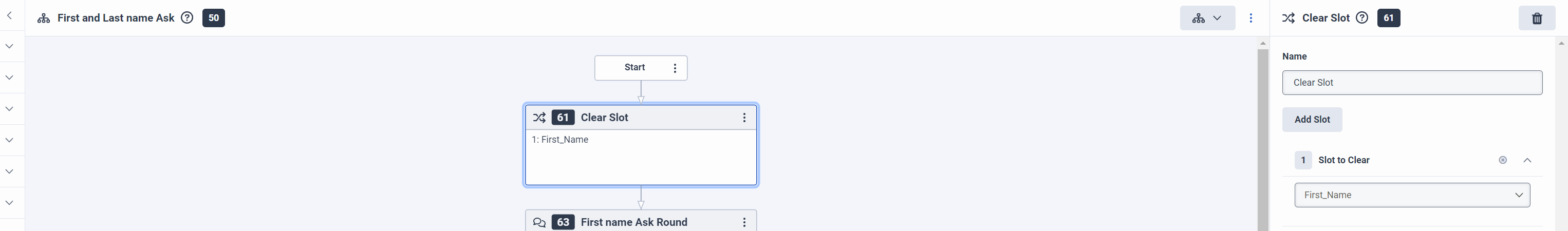
Task: Click the Start node
Action: (634, 67)
